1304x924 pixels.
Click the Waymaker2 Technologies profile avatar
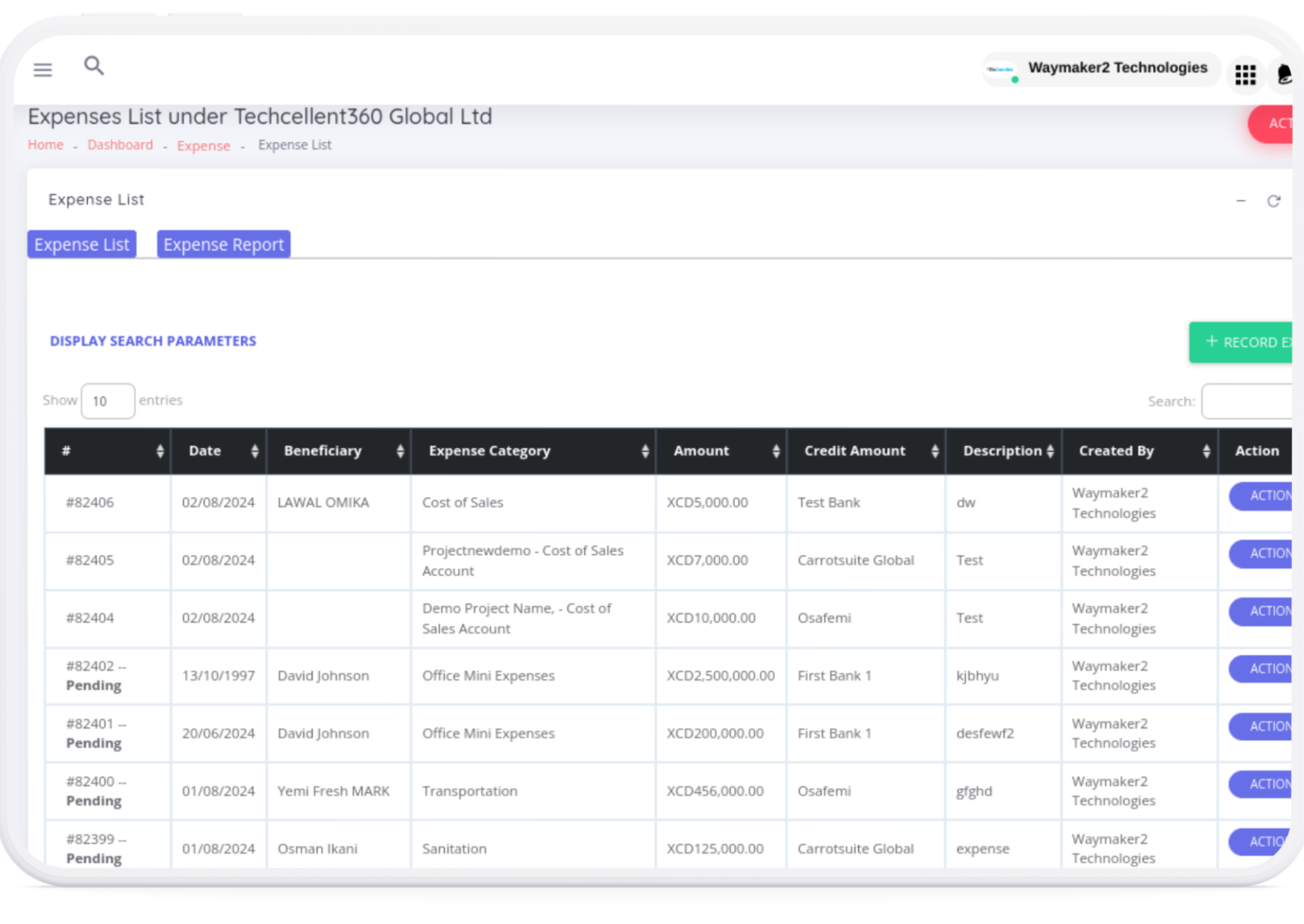pyautogui.click(x=1001, y=70)
